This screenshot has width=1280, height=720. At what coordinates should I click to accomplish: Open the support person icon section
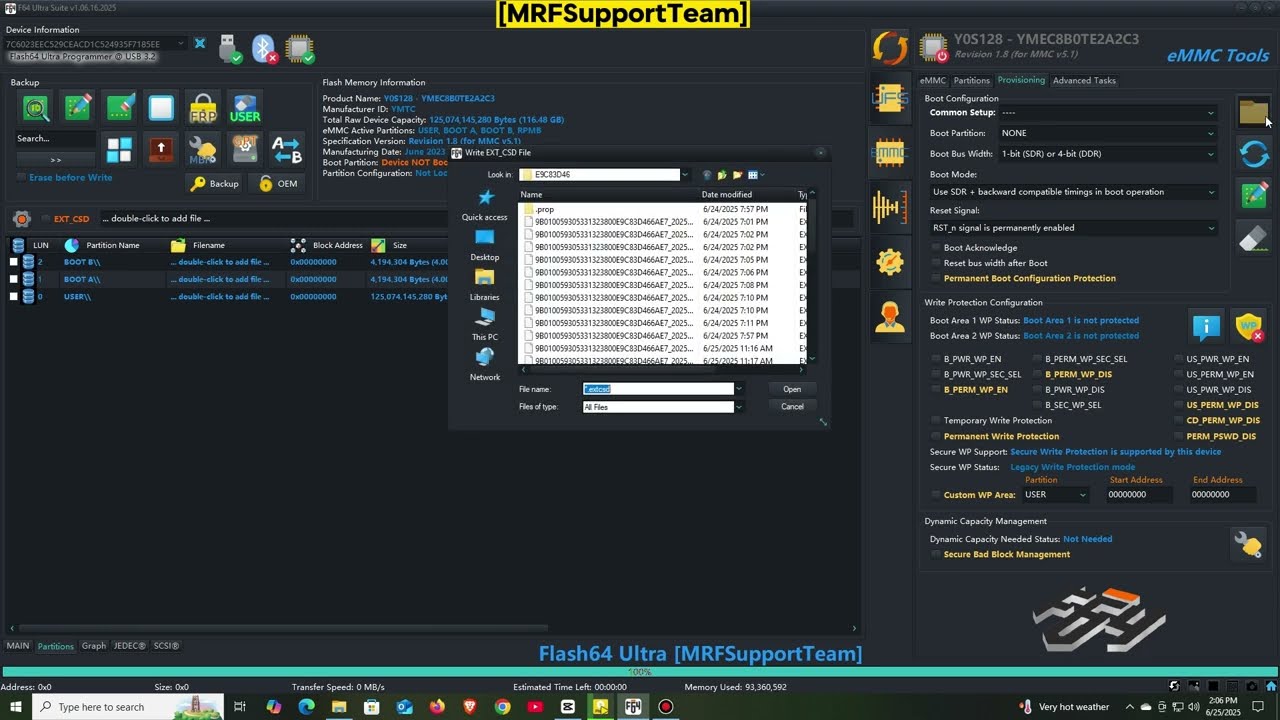[x=889, y=316]
